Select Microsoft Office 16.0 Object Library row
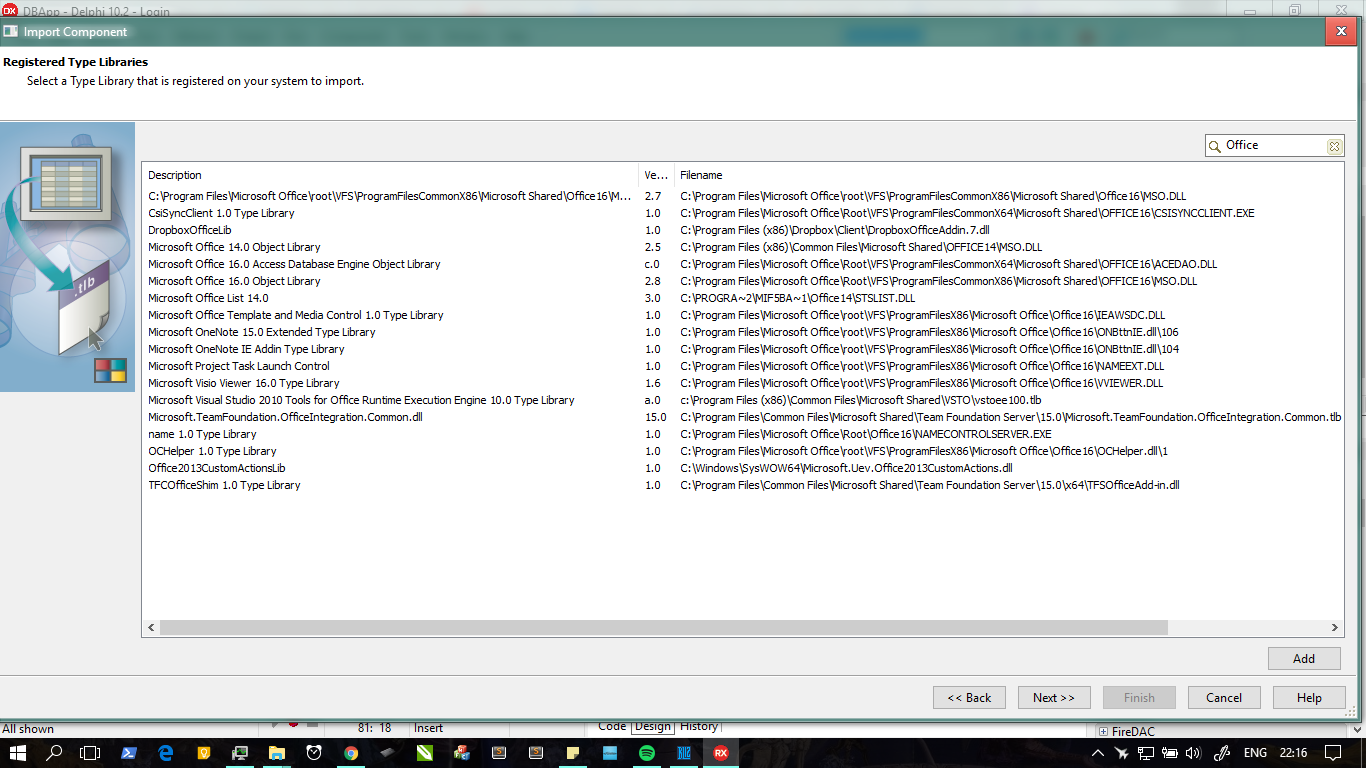 click(x=234, y=281)
